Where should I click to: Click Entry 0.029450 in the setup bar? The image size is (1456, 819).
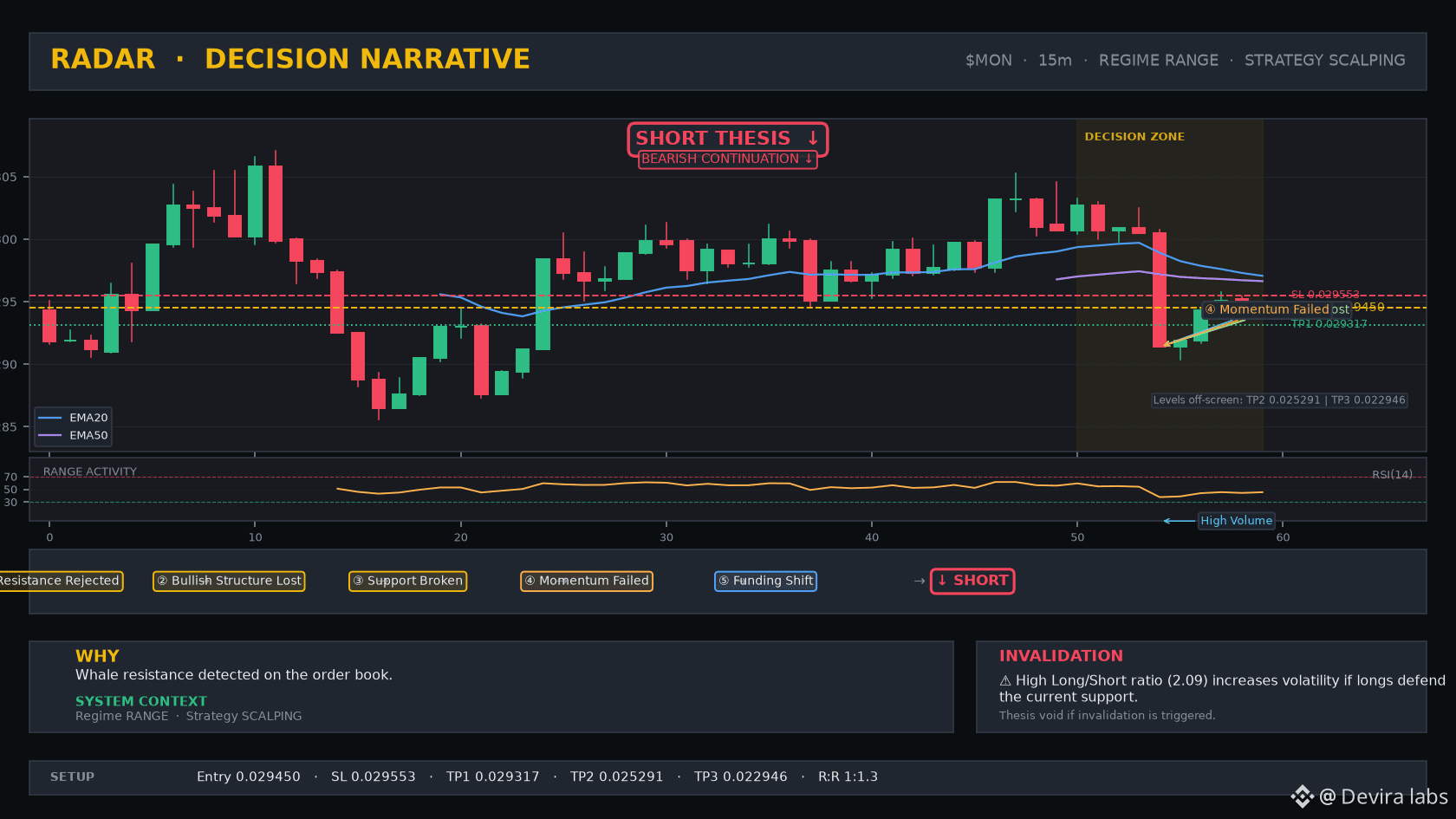coord(249,777)
